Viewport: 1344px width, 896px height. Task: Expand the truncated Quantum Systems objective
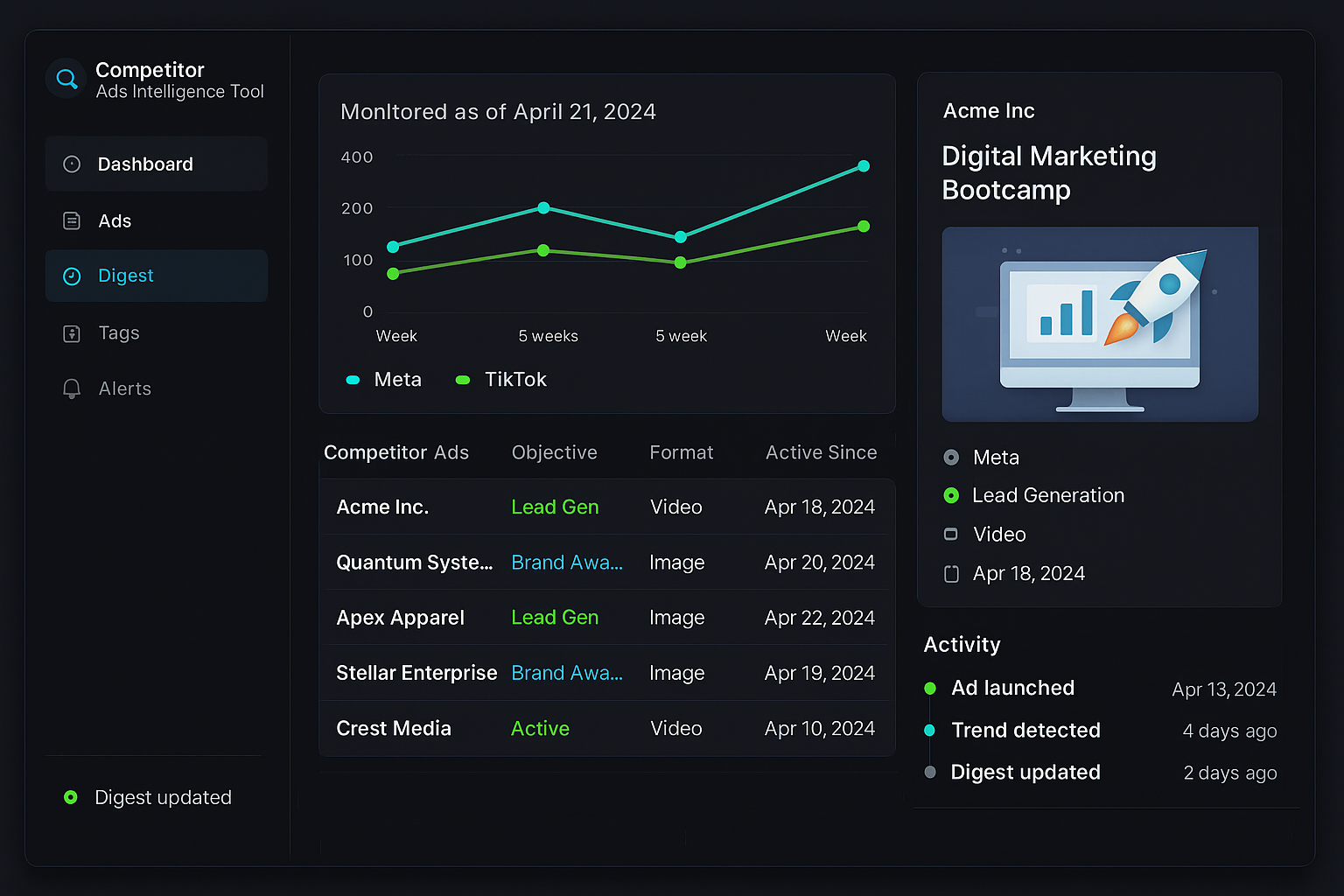point(567,563)
